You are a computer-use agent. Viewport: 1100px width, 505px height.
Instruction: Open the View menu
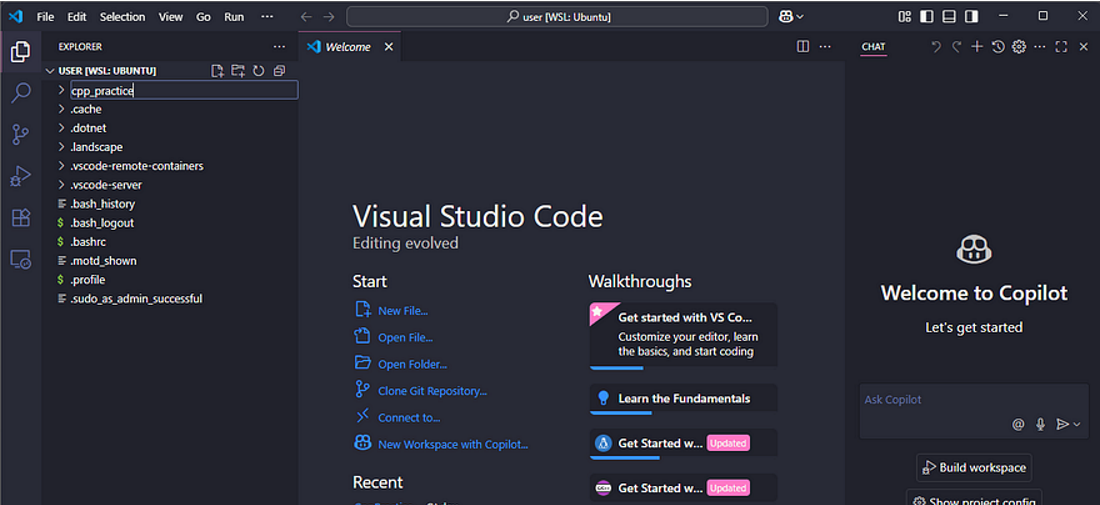(170, 16)
